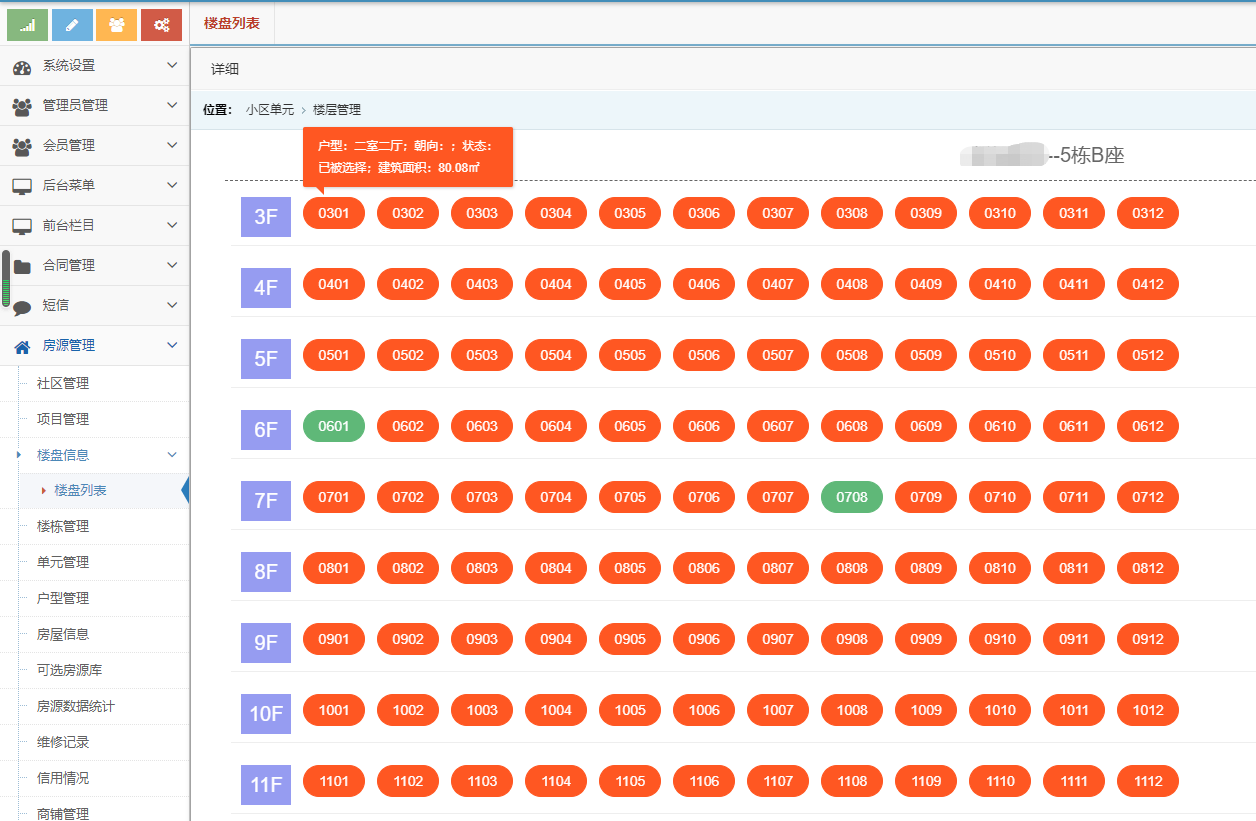Click the green signal bars icon button
The width and height of the screenshot is (1256, 821).
(x=28, y=25)
